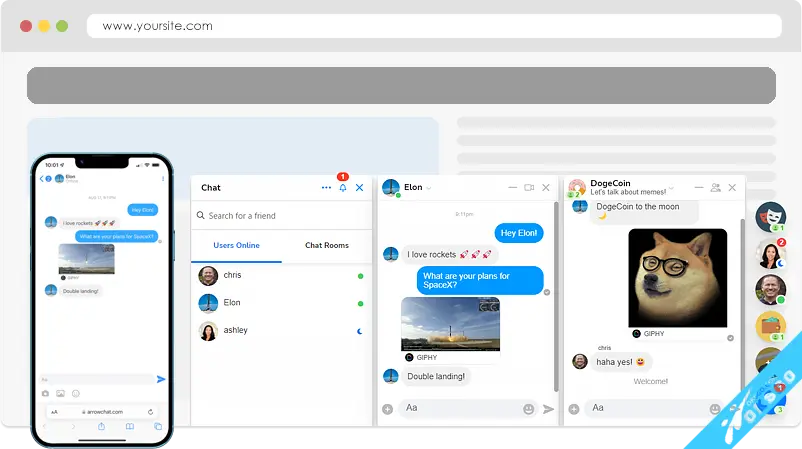
Task: Select chris from the online users list
Action: pyautogui.click(x=232, y=275)
